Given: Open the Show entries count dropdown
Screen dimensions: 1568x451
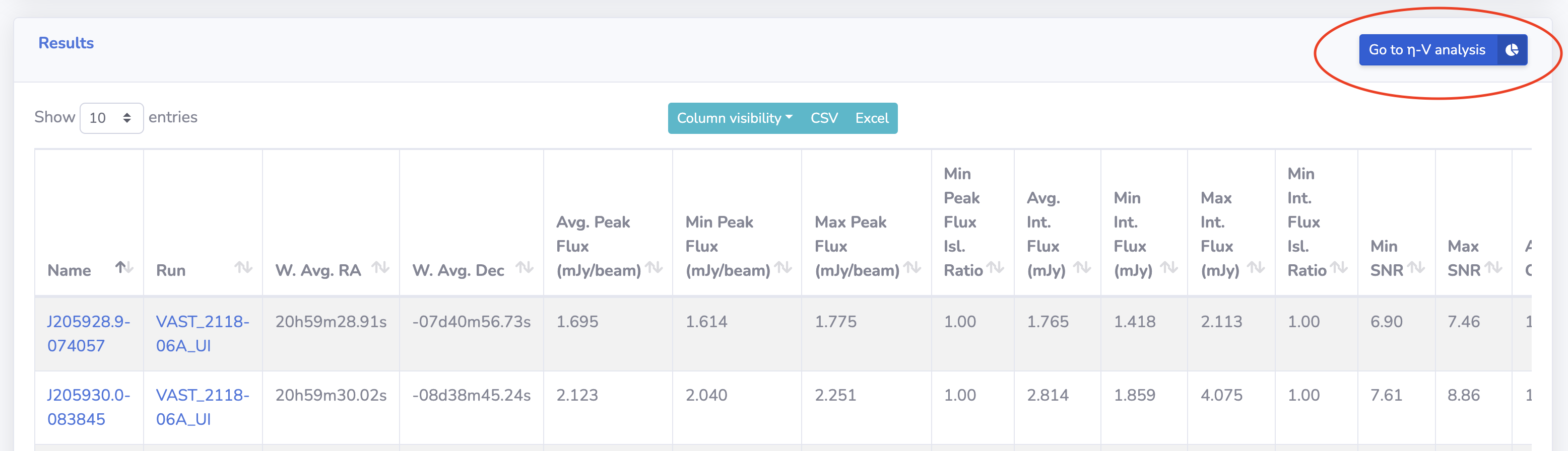Looking at the screenshot, I should [111, 118].
